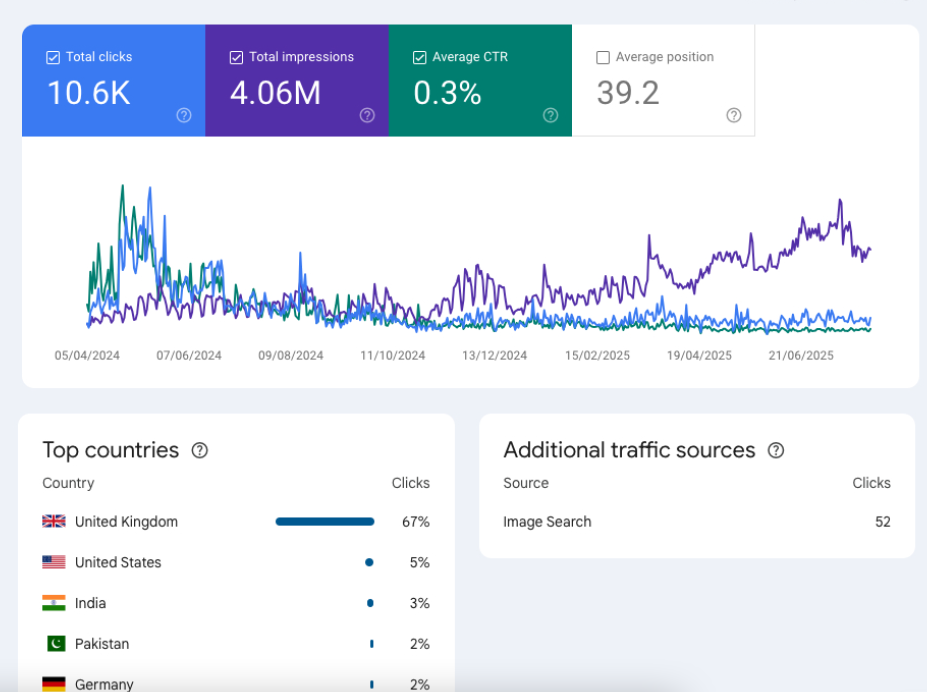
Task: Click the United Kingdom clicks bar
Action: coord(325,521)
